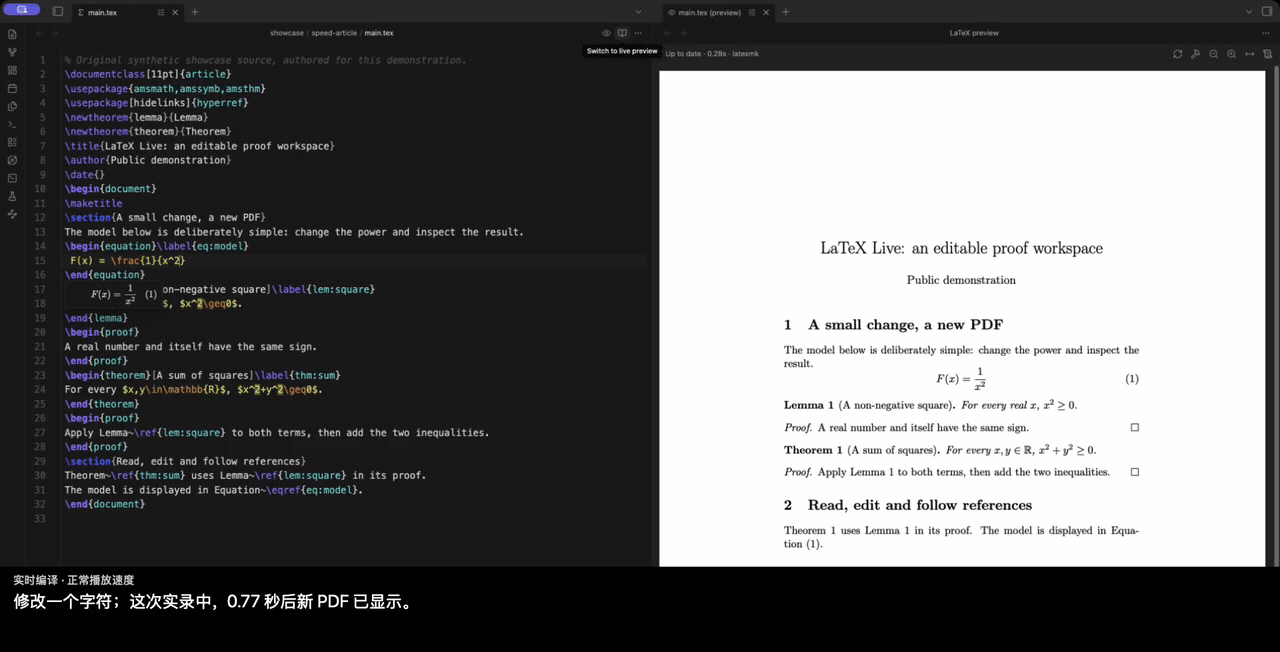The image size is (1280, 652).
Task: Click the copy/templates icon in sidebar
Action: pos(12,106)
